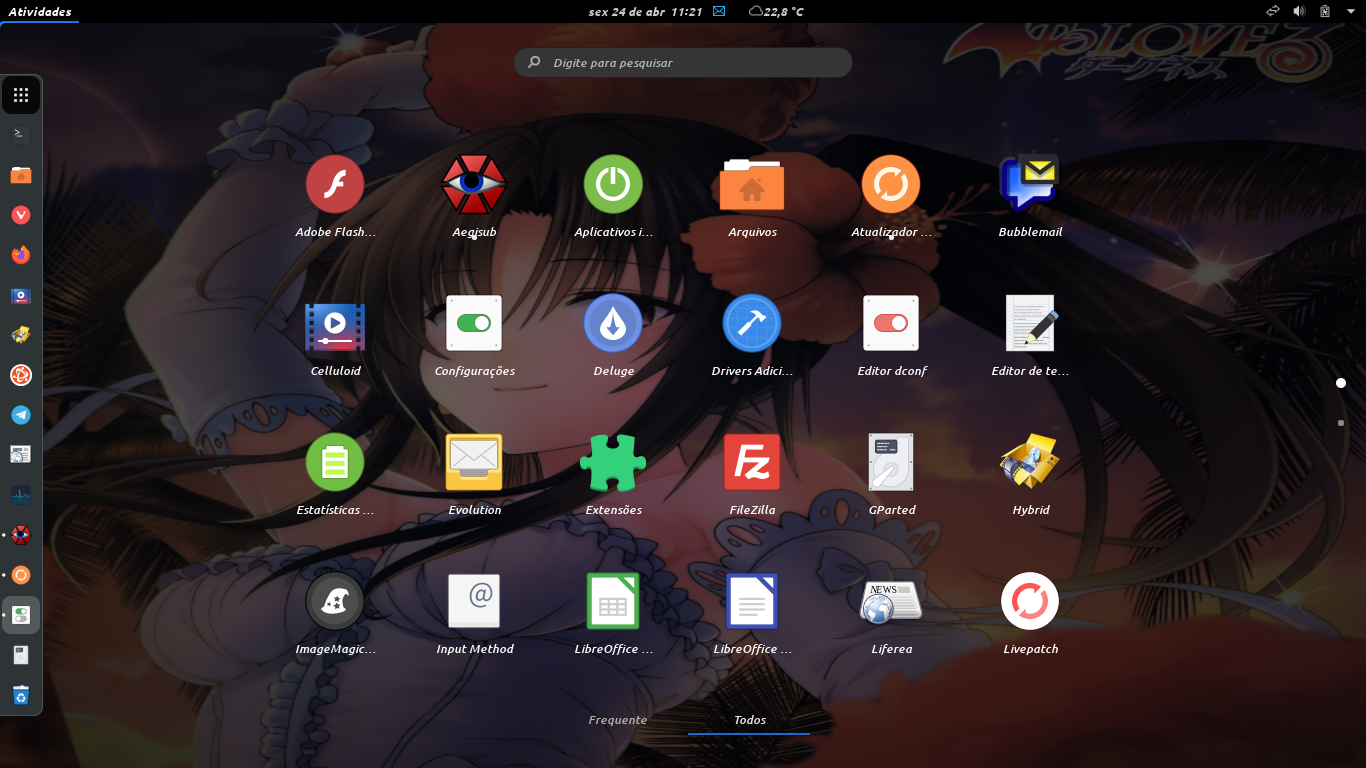The image size is (1366, 768).
Task: Open LibreOffice Writer document icon
Action: [752, 601]
